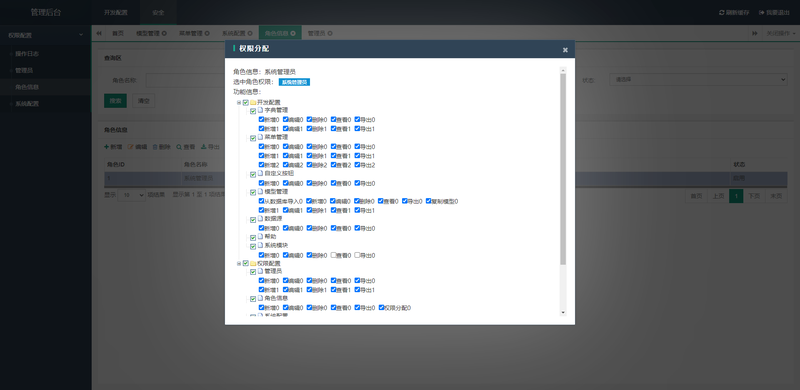Click the 刷新缓存 refresh icon
The height and width of the screenshot is (390, 800).
tap(721, 12)
